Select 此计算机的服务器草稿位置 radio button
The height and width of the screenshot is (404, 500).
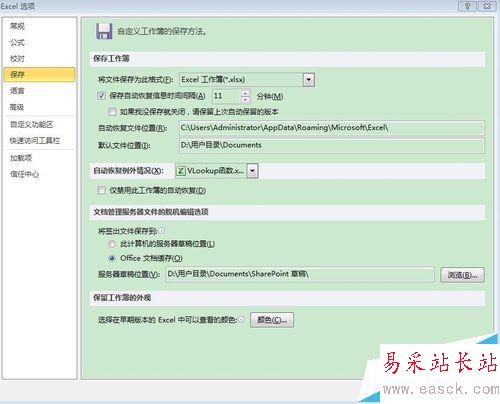pos(112,244)
